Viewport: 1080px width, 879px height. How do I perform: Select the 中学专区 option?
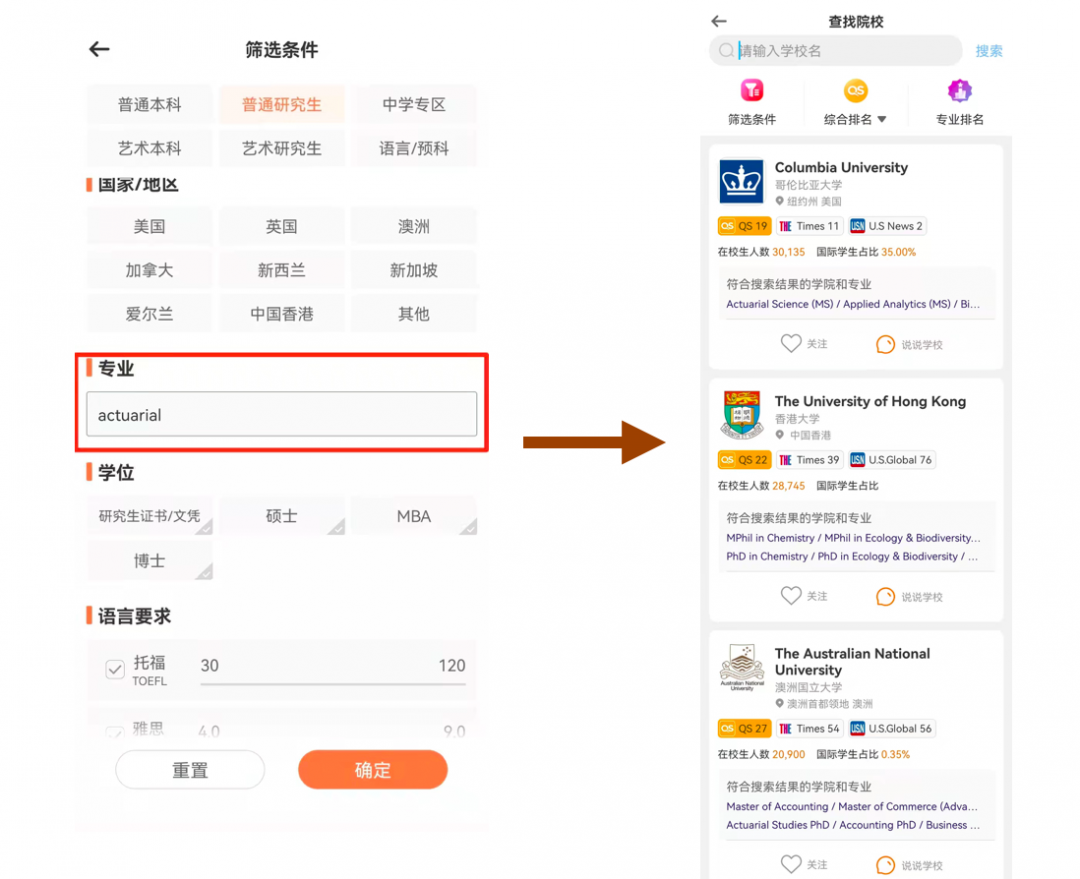pyautogui.click(x=414, y=105)
